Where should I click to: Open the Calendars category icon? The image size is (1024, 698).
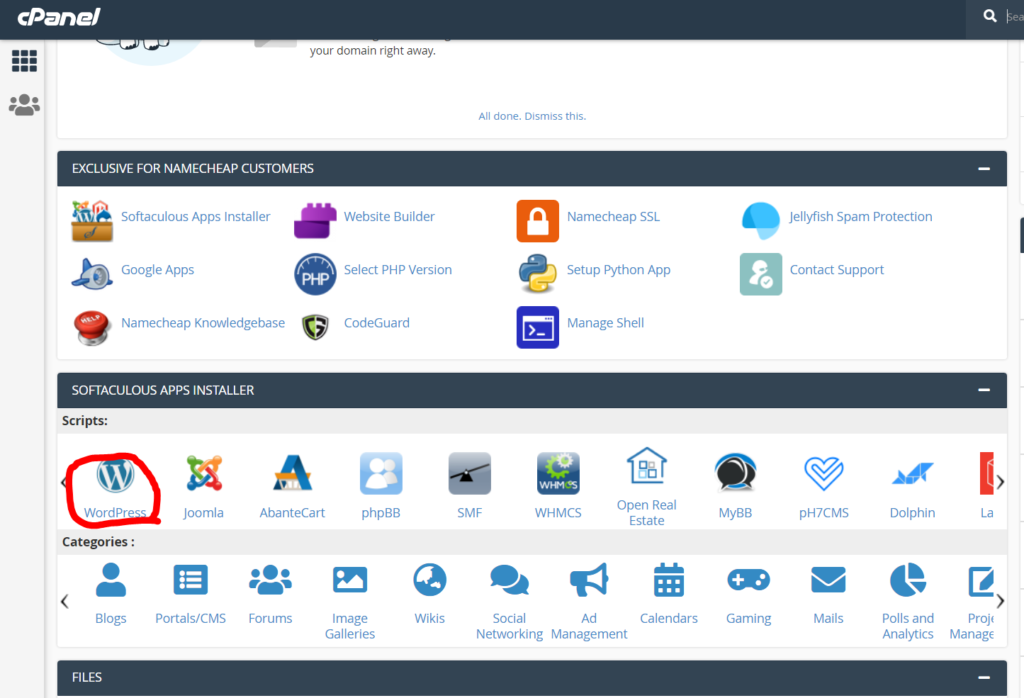[x=669, y=580]
